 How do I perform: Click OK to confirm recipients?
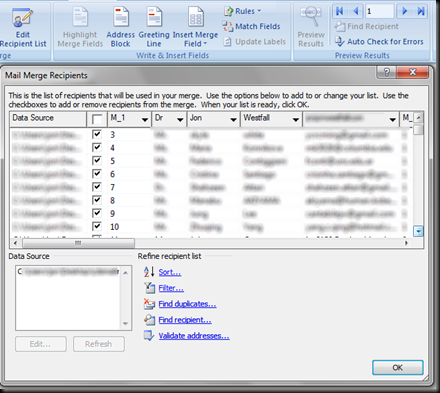[398, 367]
